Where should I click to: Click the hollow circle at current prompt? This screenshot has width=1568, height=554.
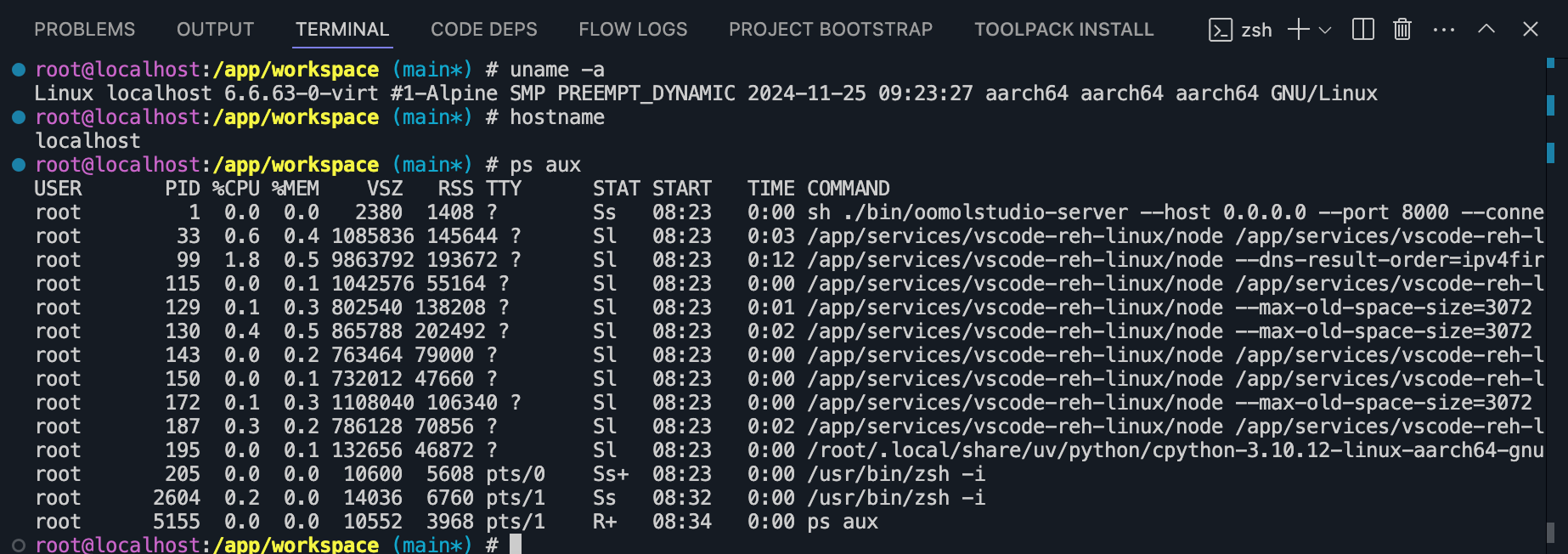[x=18, y=545]
